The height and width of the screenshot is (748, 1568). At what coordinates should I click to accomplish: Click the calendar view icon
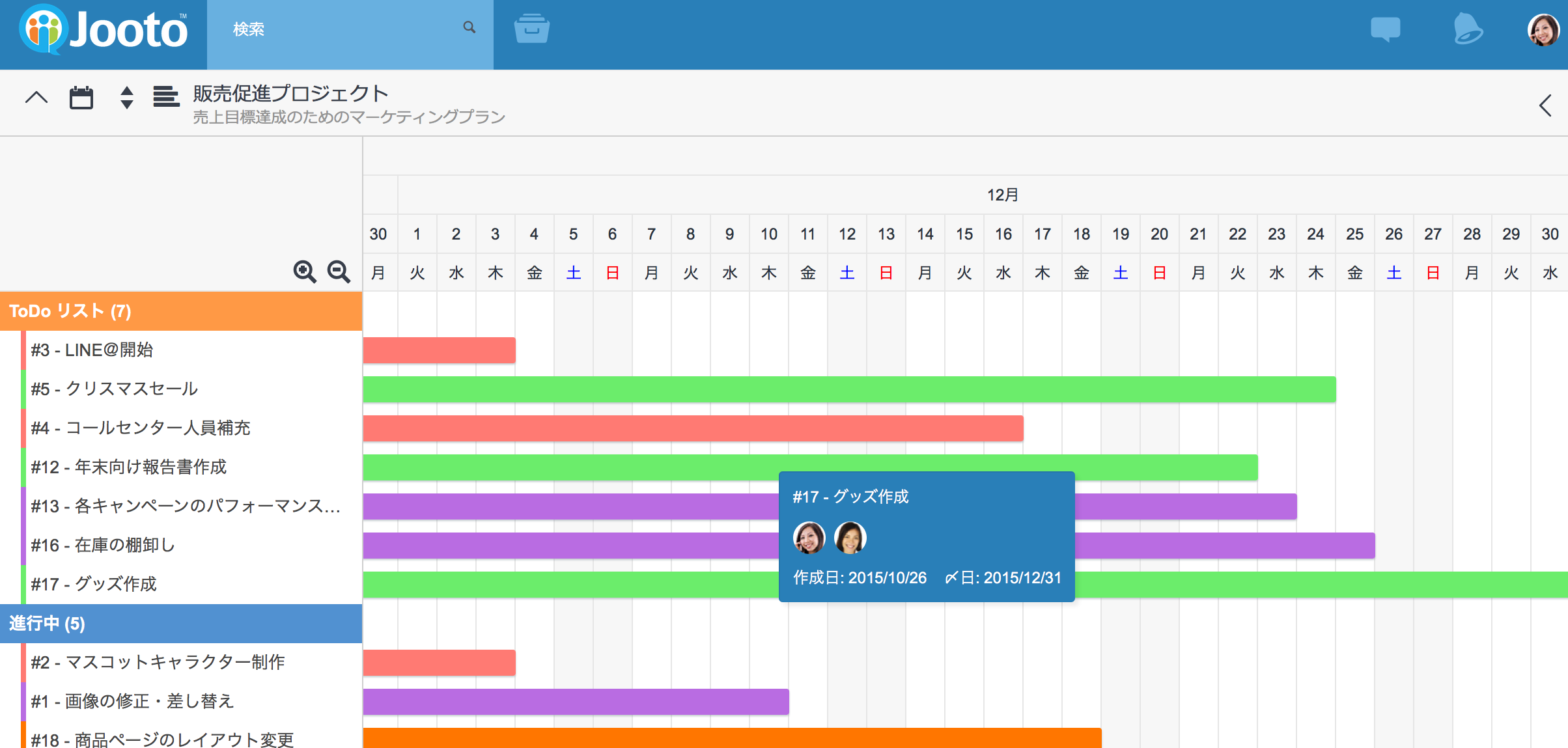[81, 98]
